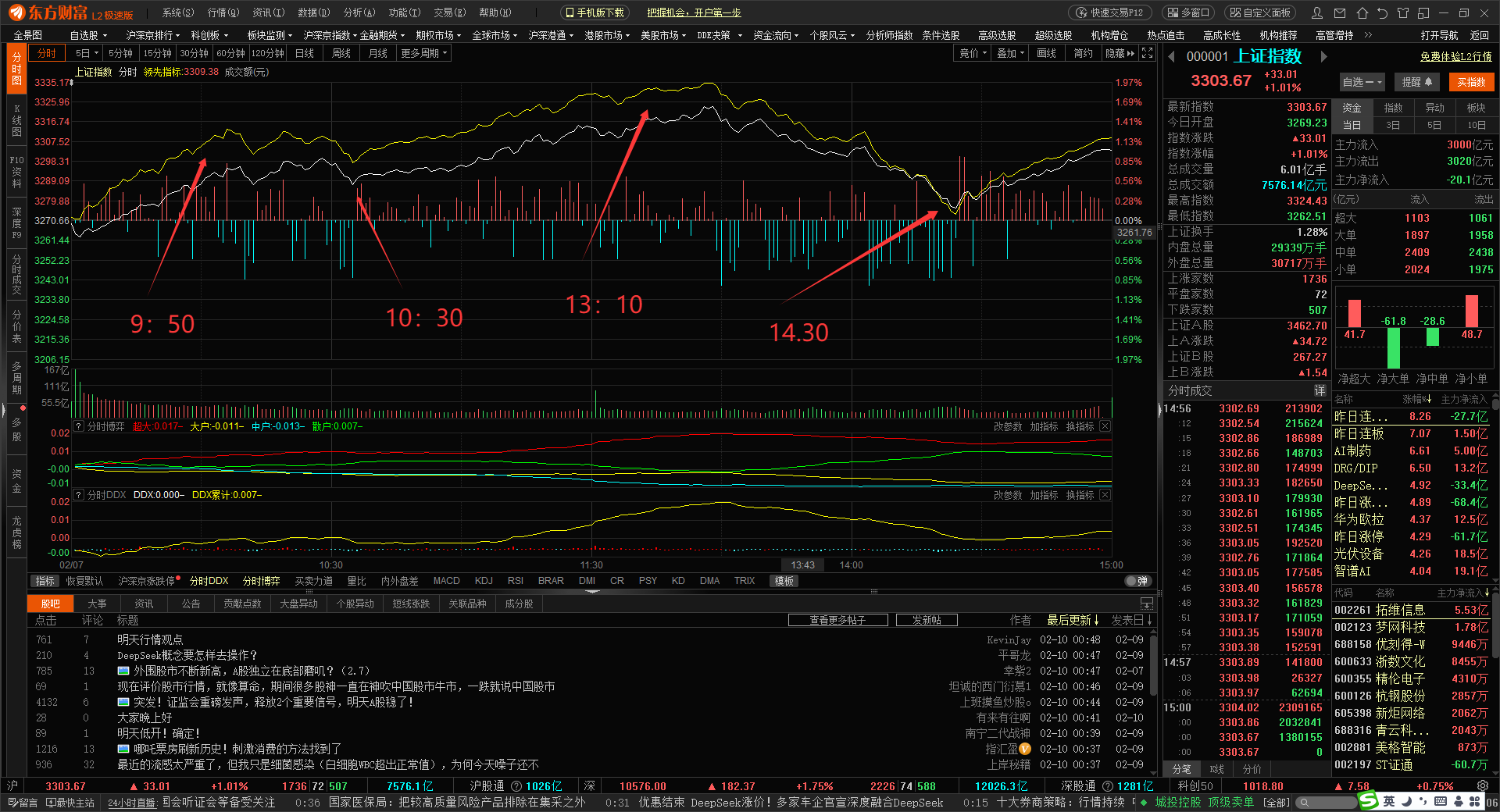Click the undo back arrow icon
The width and height of the screenshot is (1500, 812).
click(1382, 12)
